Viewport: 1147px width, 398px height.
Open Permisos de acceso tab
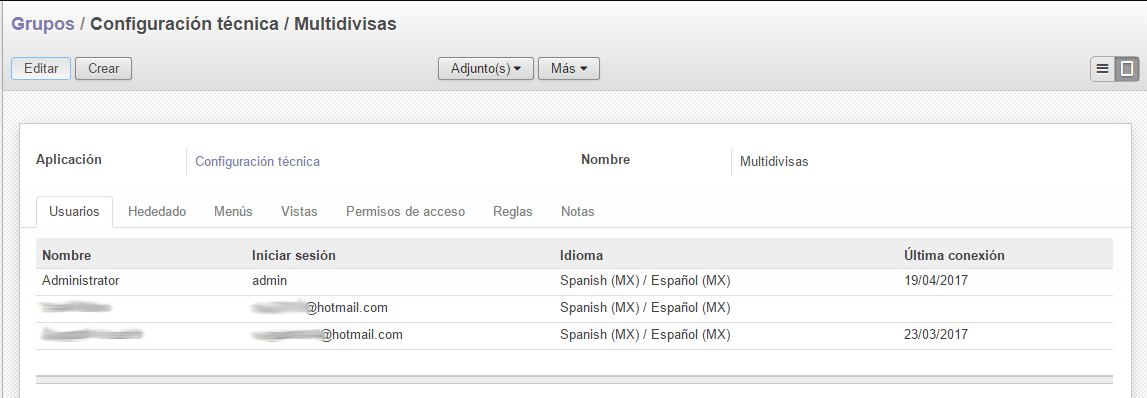tap(405, 211)
